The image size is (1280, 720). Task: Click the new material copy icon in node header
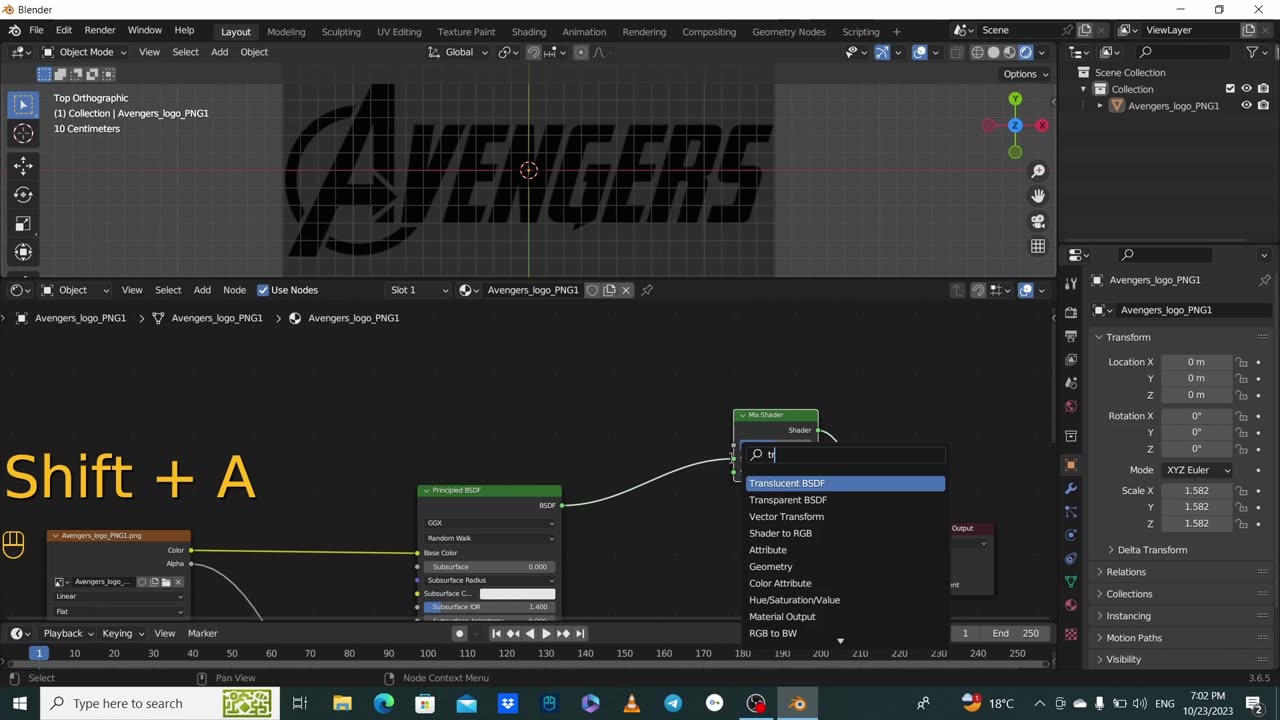pyautogui.click(x=609, y=290)
